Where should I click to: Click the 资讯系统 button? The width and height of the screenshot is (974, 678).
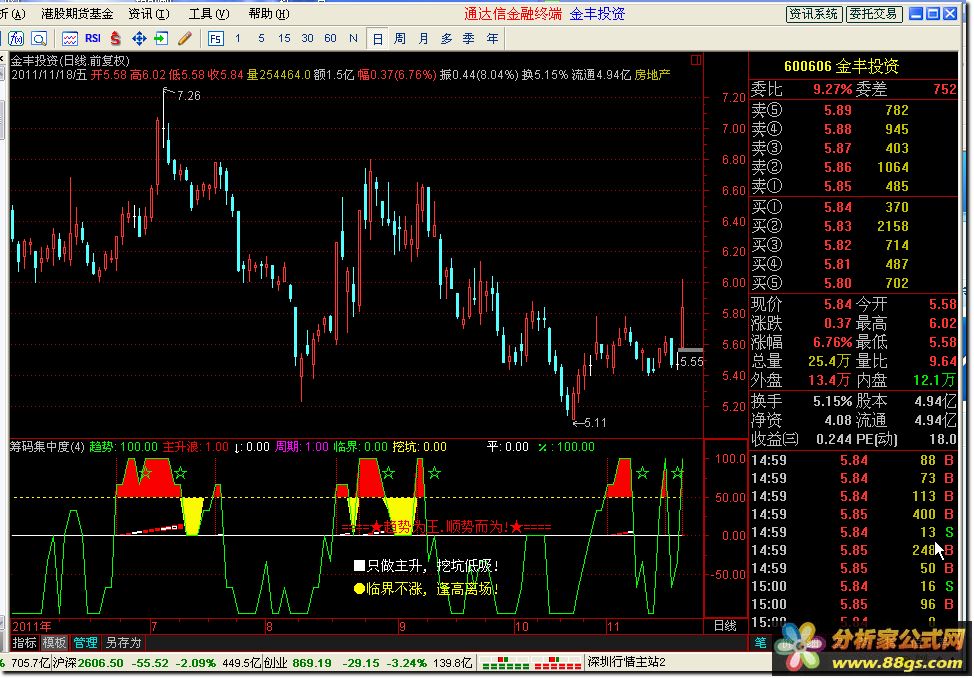814,14
